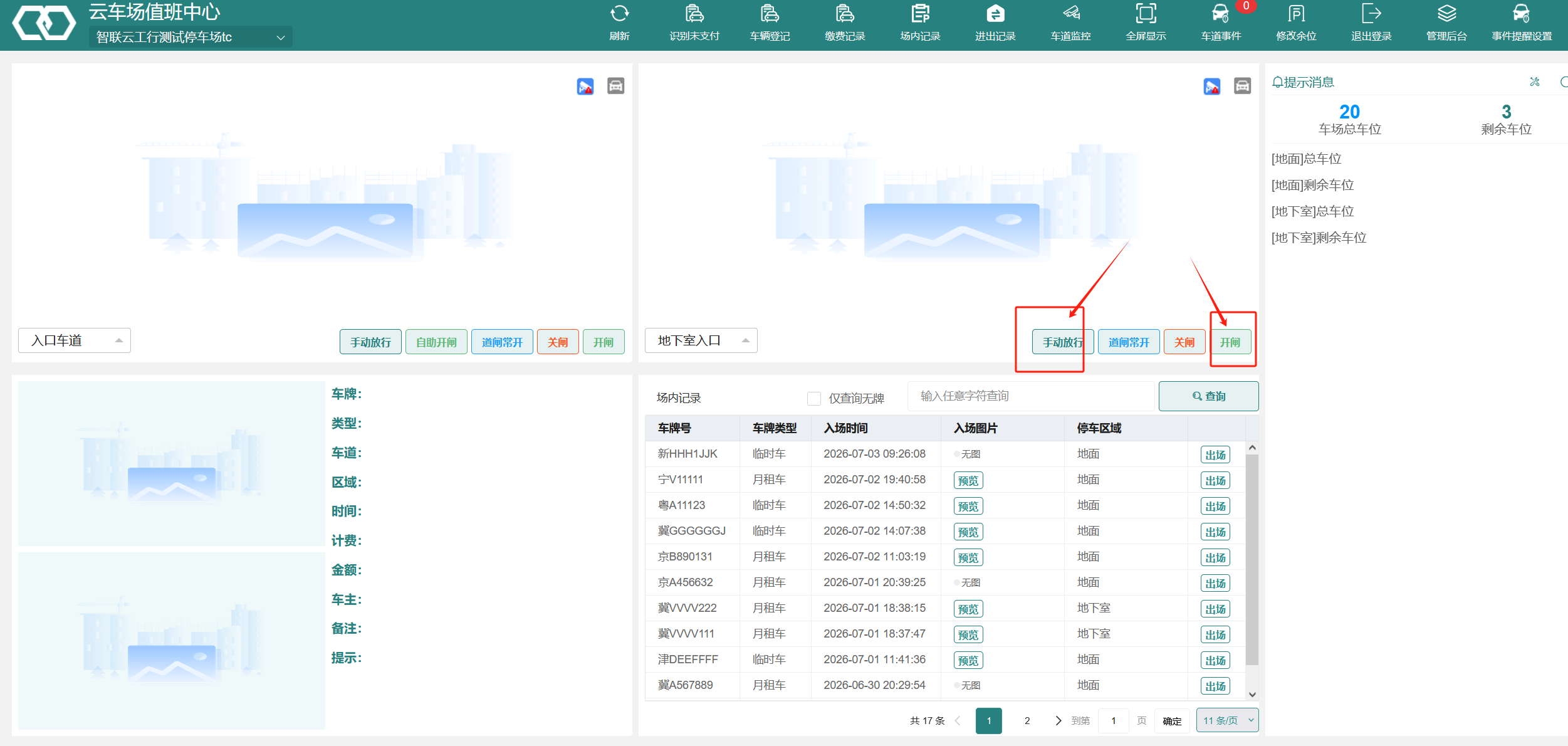Click 关闸 for 入口车道
The width and height of the screenshot is (1568, 746).
[x=558, y=342]
